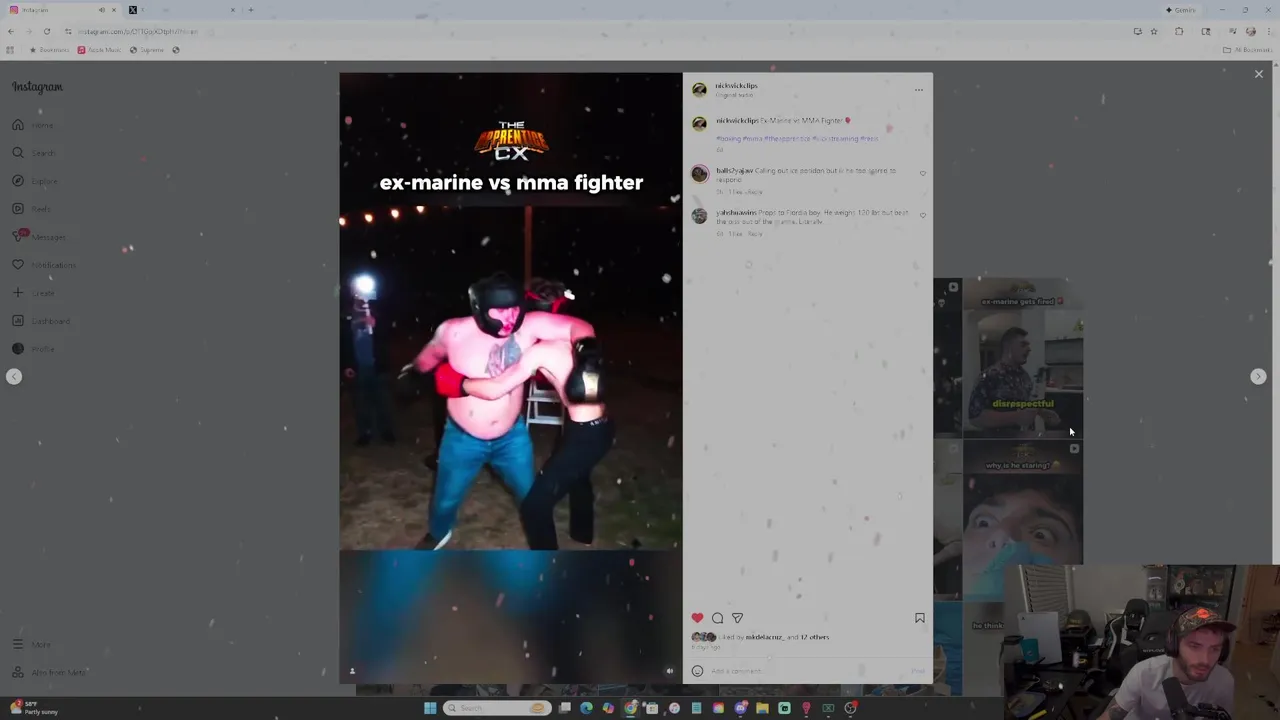Image resolution: width=1280 pixels, height=720 pixels.
Task: Save the post with the bookmark icon
Action: click(x=920, y=618)
